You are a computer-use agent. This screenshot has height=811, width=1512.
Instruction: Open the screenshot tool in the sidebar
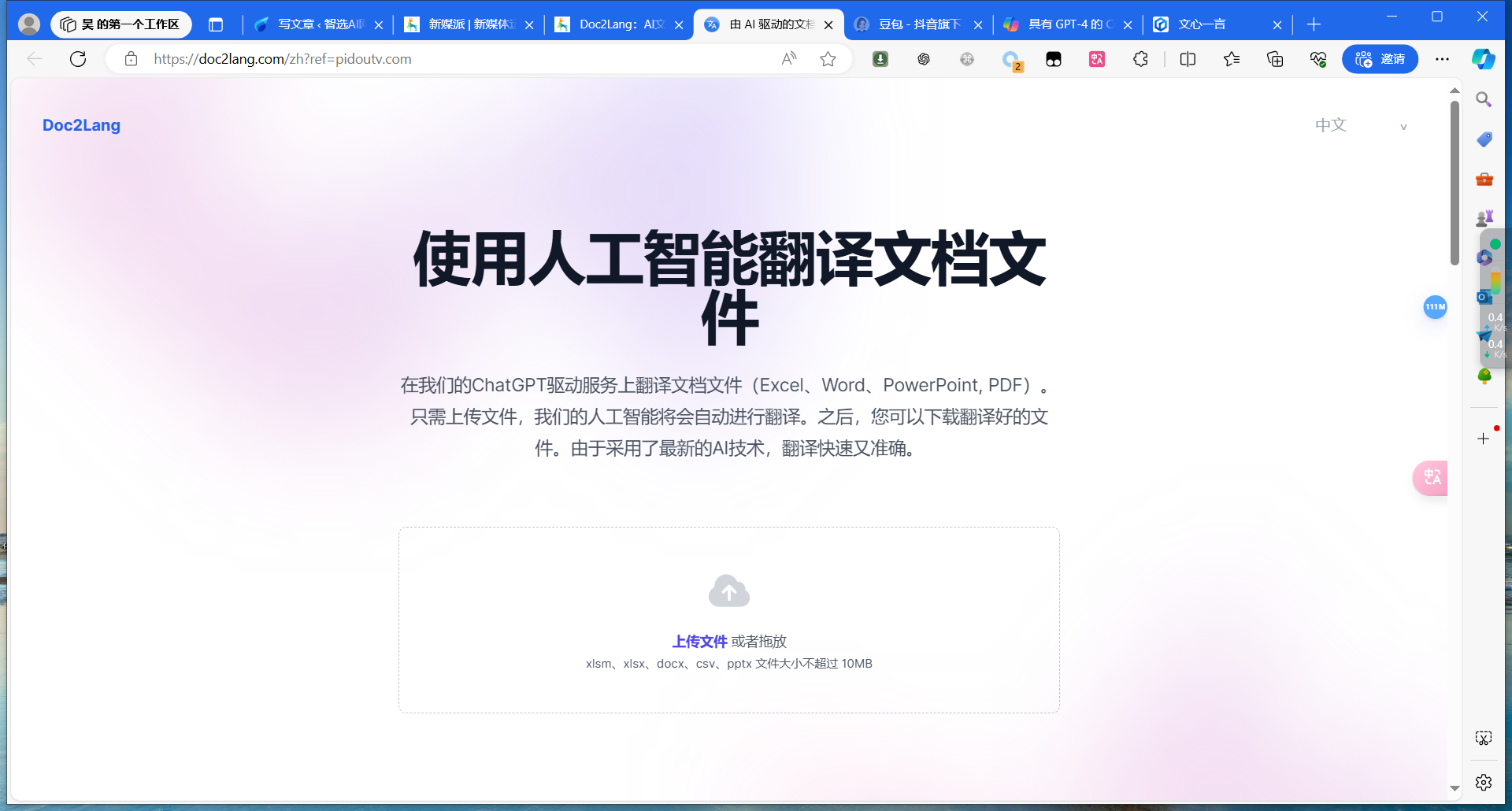(1484, 738)
